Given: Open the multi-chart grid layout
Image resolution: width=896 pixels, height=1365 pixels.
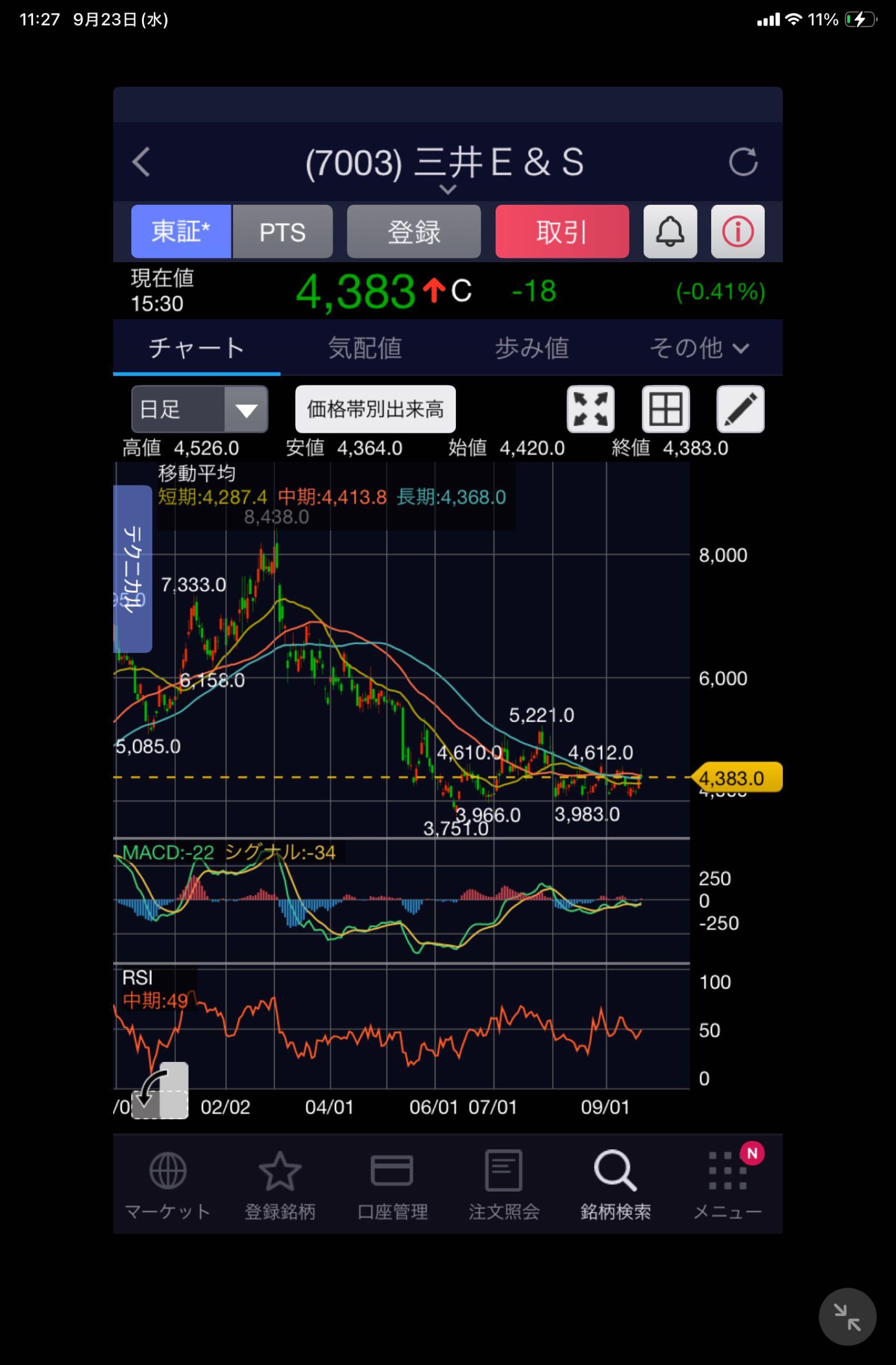Looking at the screenshot, I should point(666,409).
